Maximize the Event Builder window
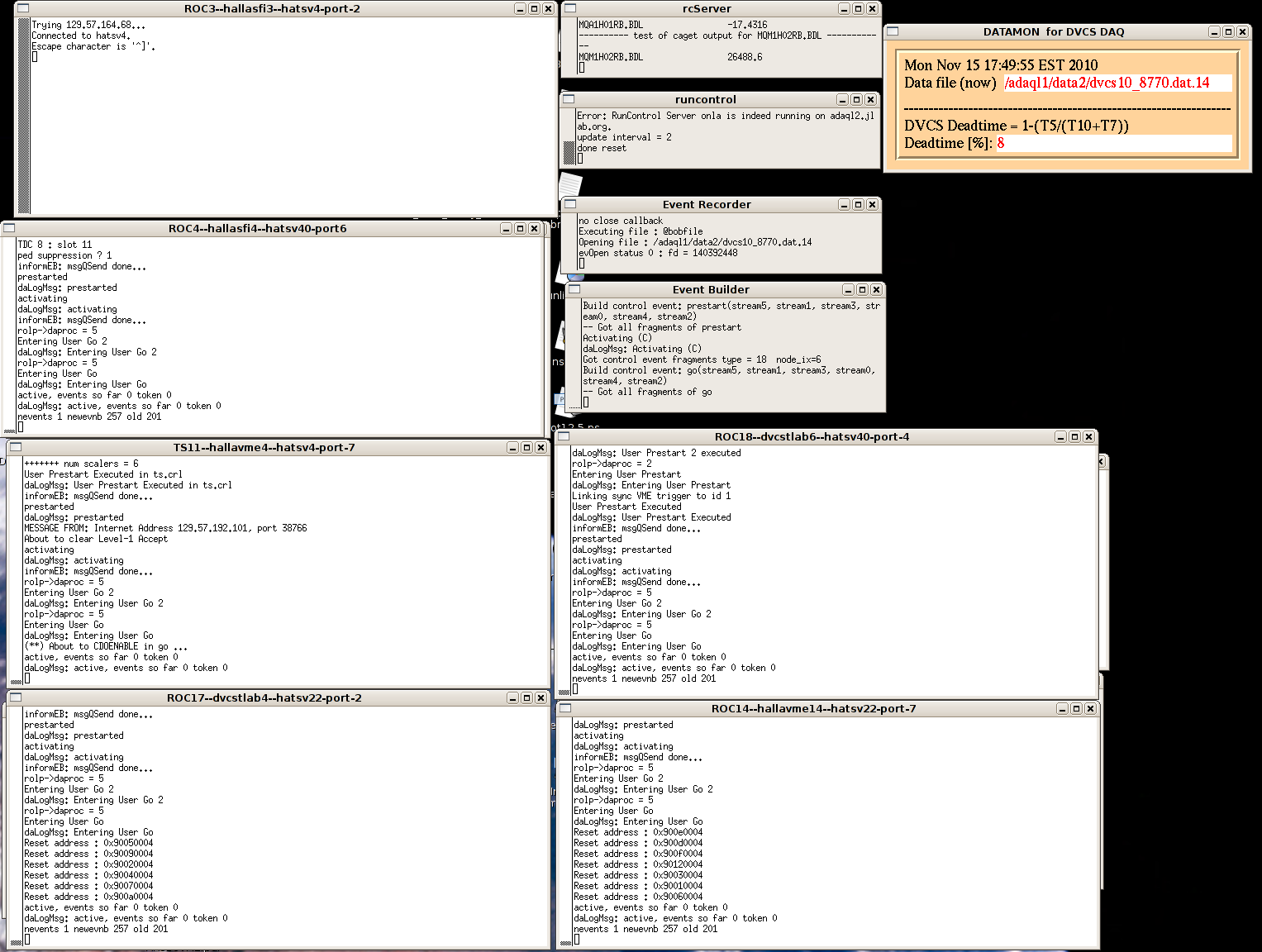The height and width of the screenshot is (952, 1262). tap(862, 289)
